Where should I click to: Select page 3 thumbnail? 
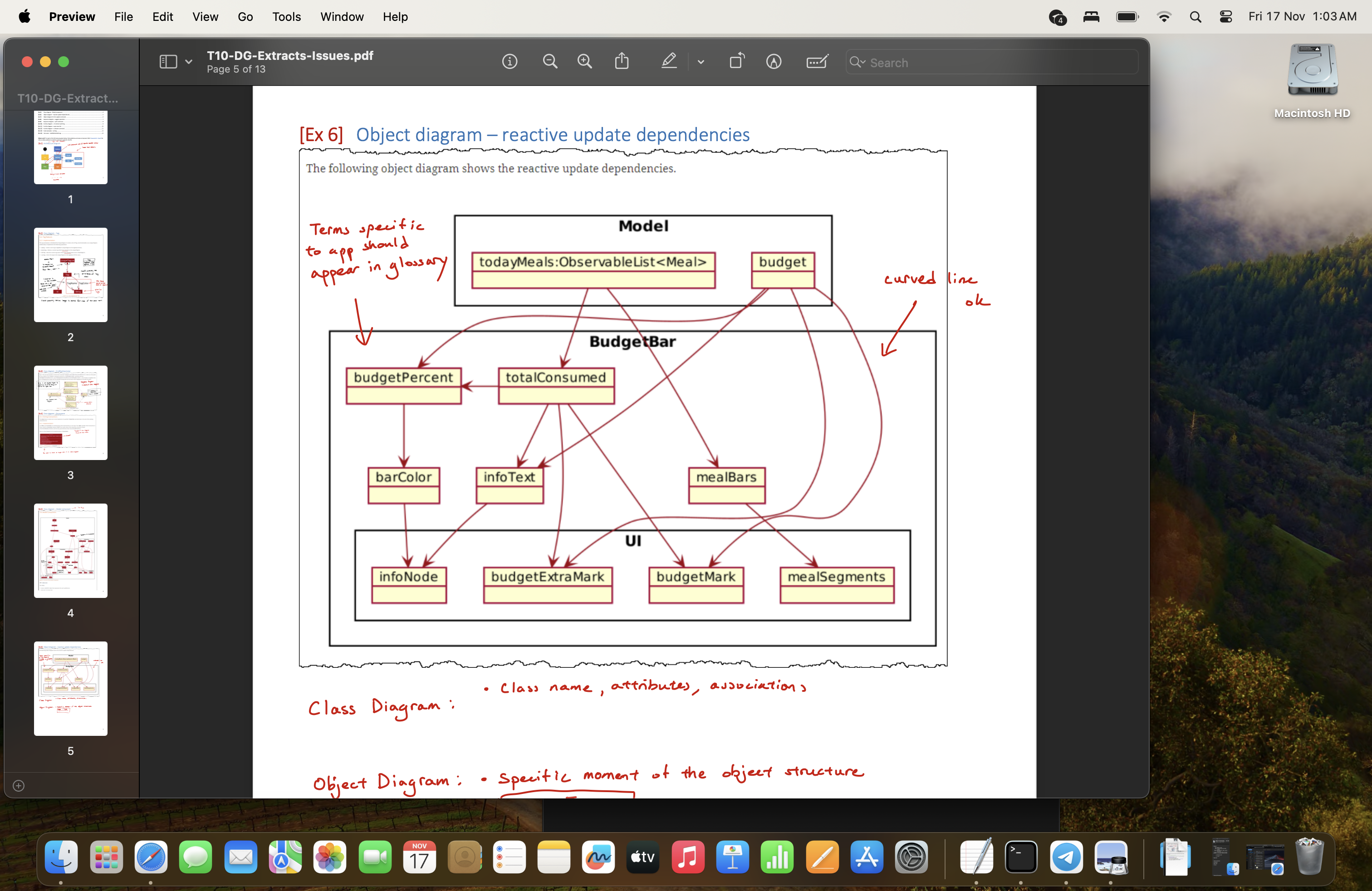(x=70, y=413)
